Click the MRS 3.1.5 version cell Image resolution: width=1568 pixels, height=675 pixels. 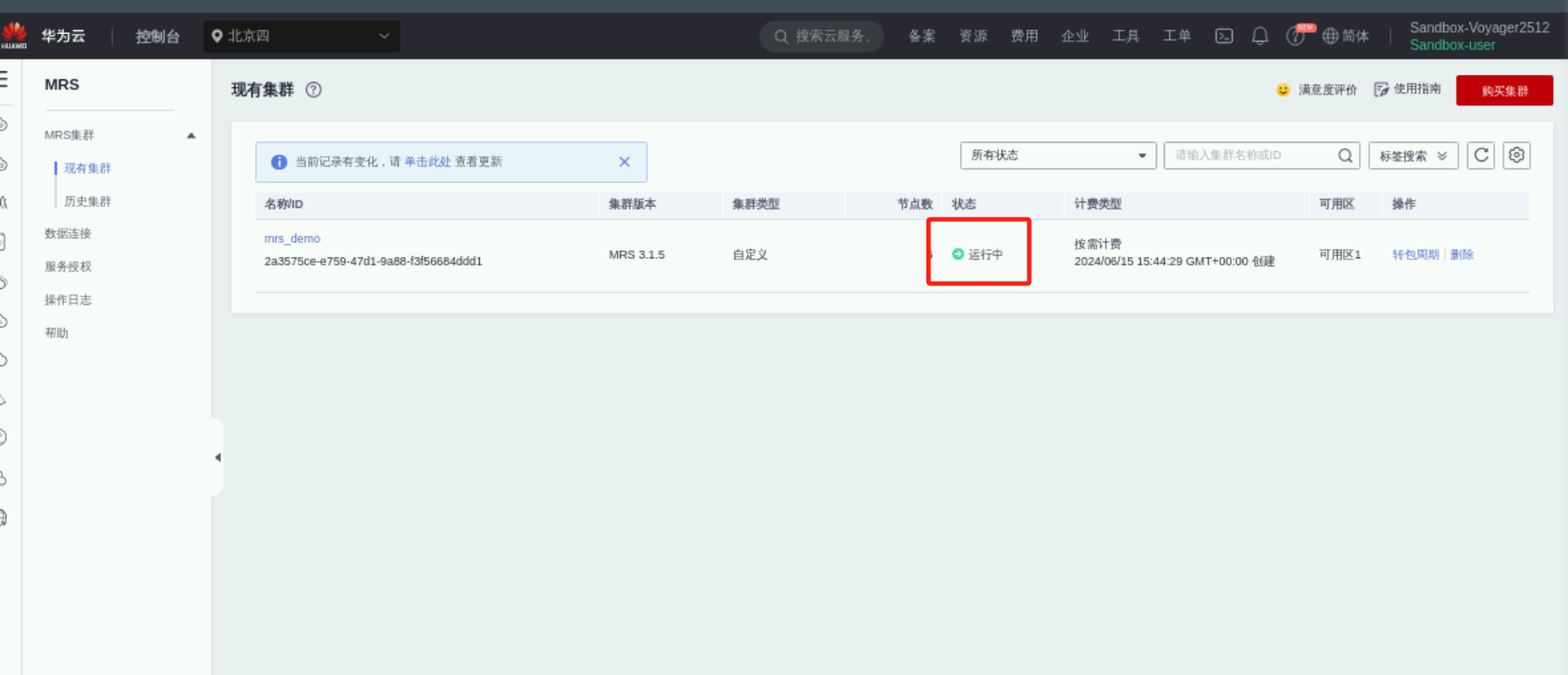[x=637, y=255]
